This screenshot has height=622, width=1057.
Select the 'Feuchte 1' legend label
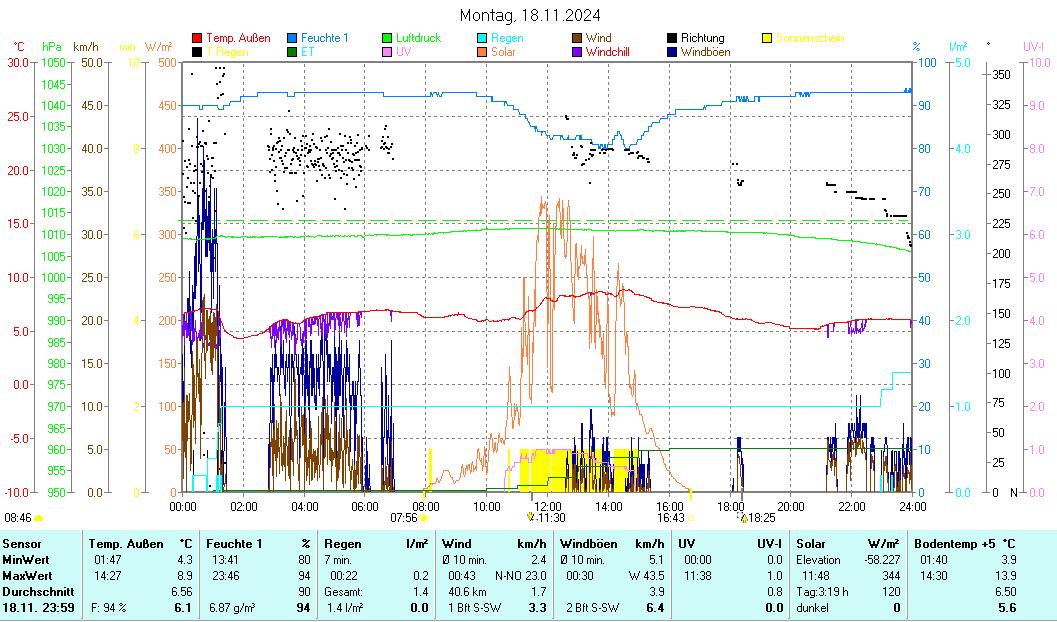click(325, 38)
